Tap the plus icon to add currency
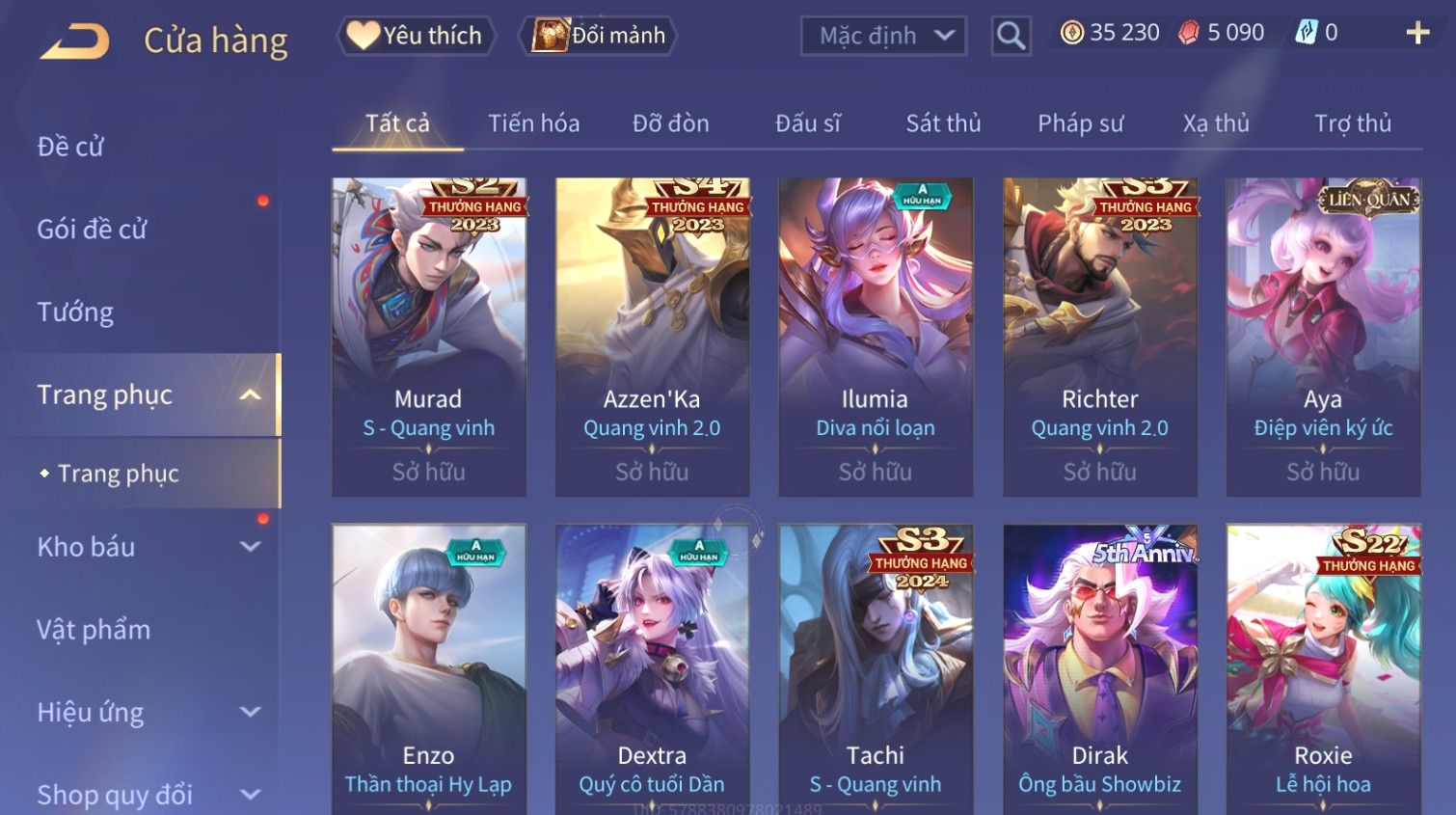The height and width of the screenshot is (815, 1456). [1417, 34]
